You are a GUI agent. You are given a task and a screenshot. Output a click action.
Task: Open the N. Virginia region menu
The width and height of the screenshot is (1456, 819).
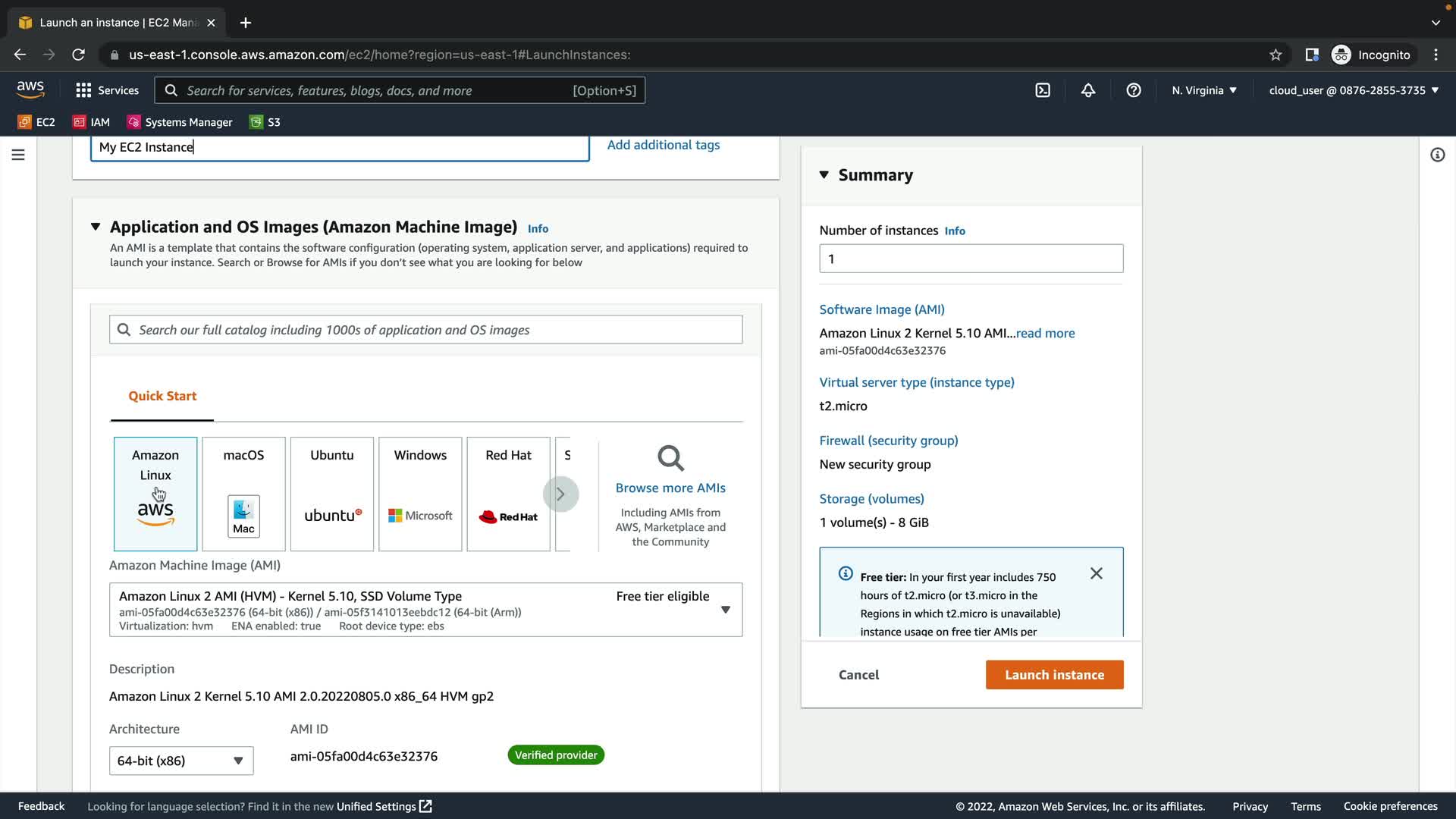pos(1203,90)
